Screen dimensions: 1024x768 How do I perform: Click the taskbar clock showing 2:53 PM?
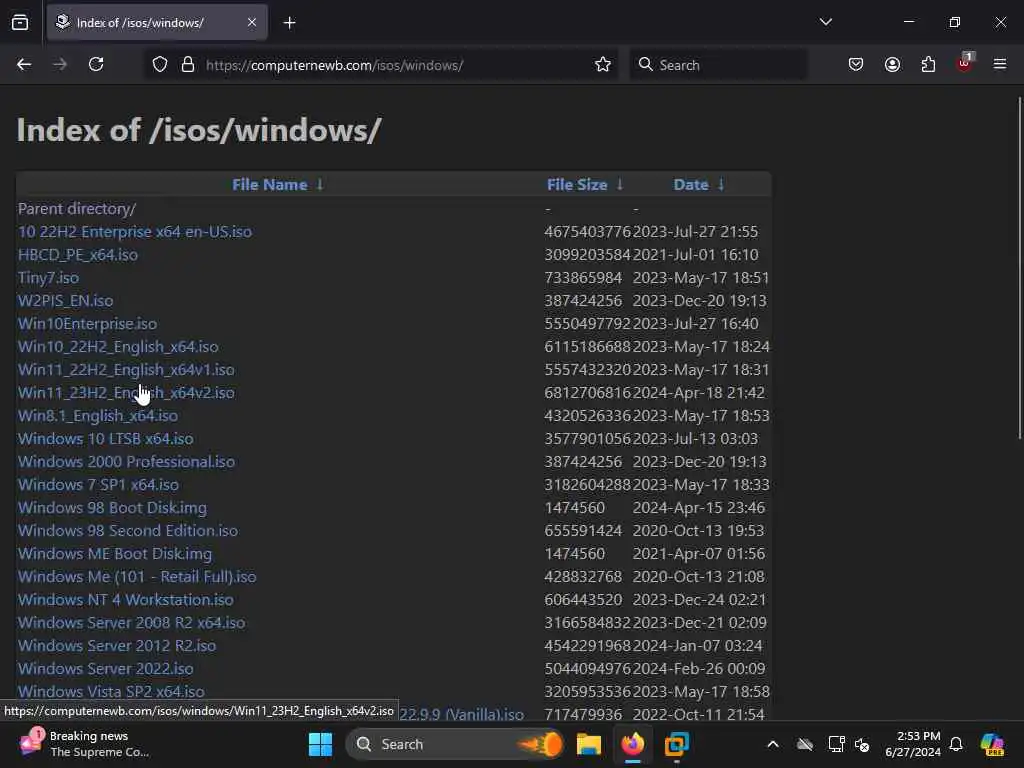913,744
